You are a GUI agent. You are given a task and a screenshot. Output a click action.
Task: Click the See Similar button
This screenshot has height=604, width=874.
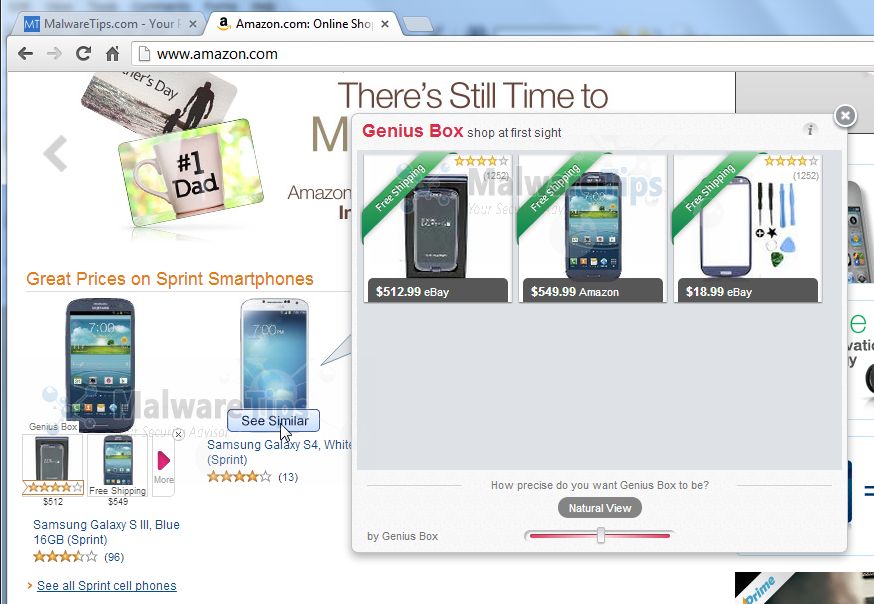(x=274, y=421)
